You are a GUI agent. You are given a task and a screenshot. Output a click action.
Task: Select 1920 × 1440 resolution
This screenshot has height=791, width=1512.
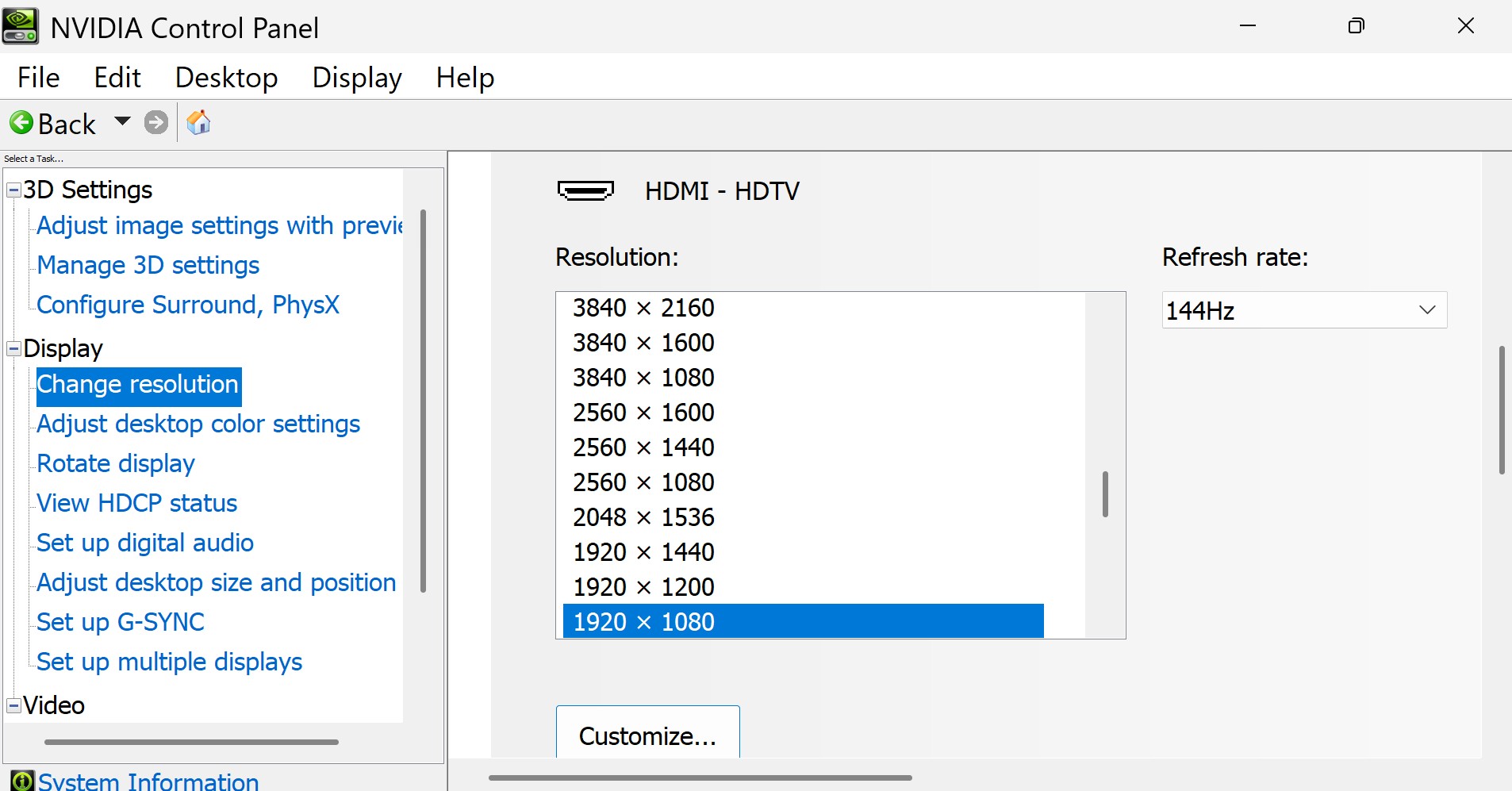pyautogui.click(x=803, y=552)
